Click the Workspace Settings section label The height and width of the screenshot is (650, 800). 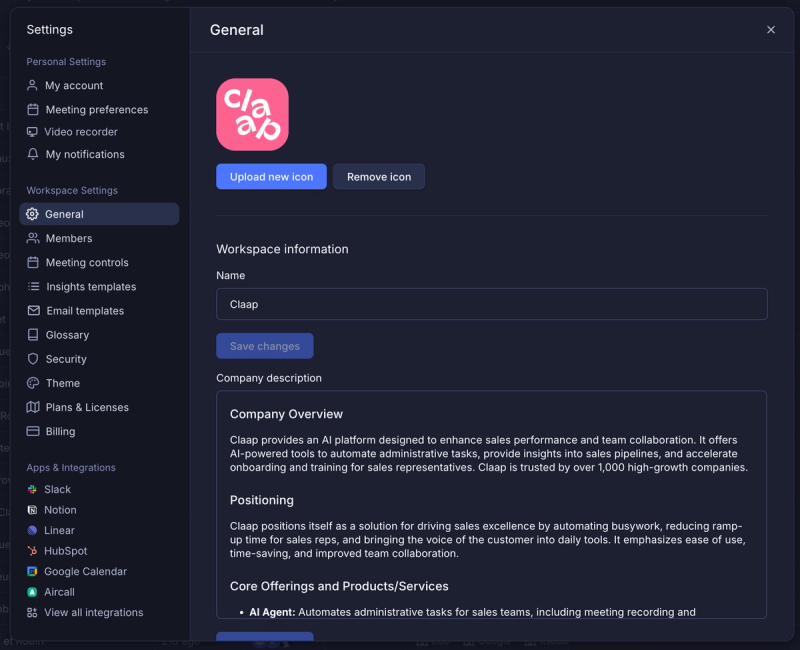tap(72, 190)
